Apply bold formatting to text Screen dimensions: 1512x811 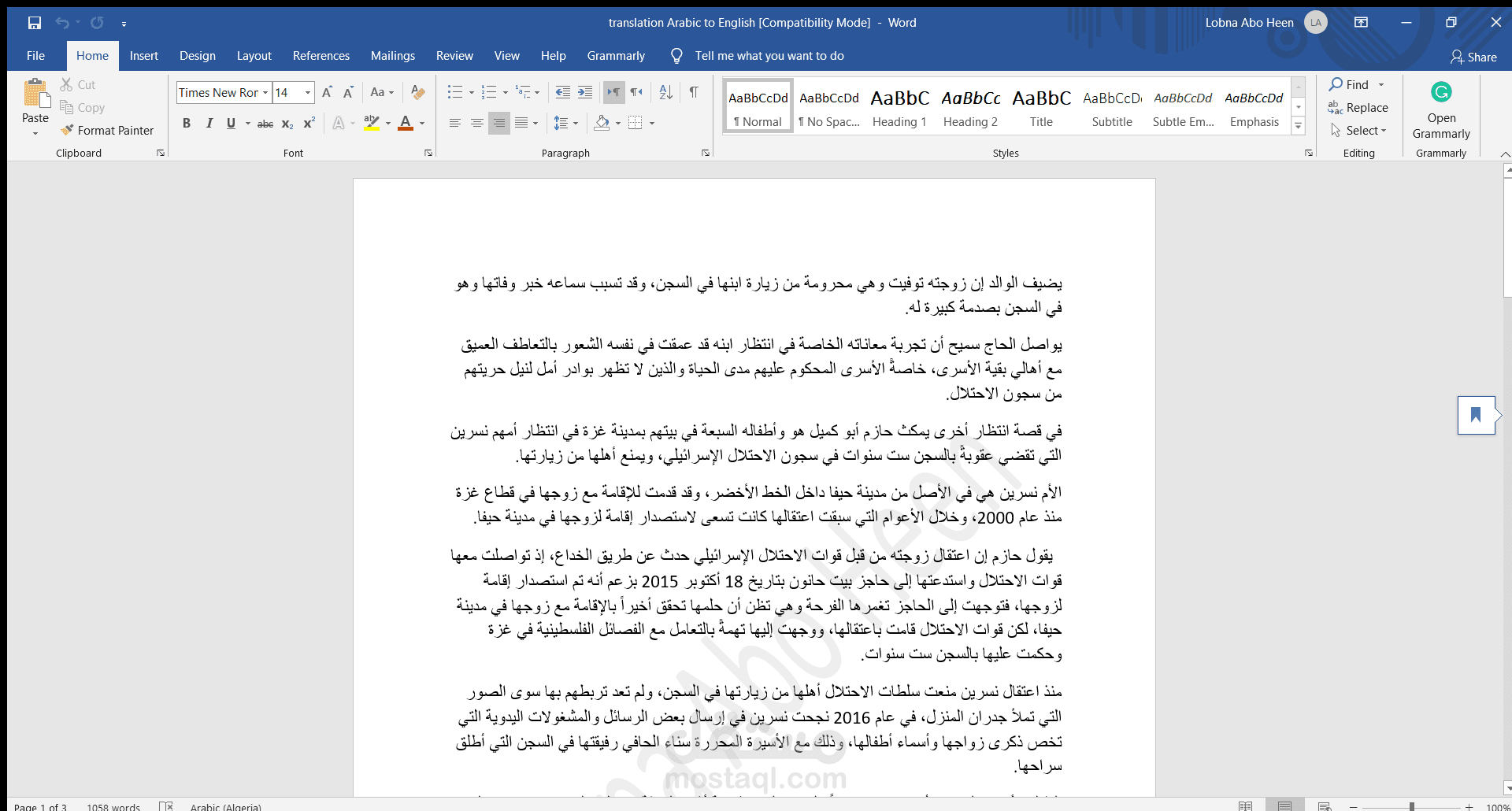pyautogui.click(x=187, y=123)
